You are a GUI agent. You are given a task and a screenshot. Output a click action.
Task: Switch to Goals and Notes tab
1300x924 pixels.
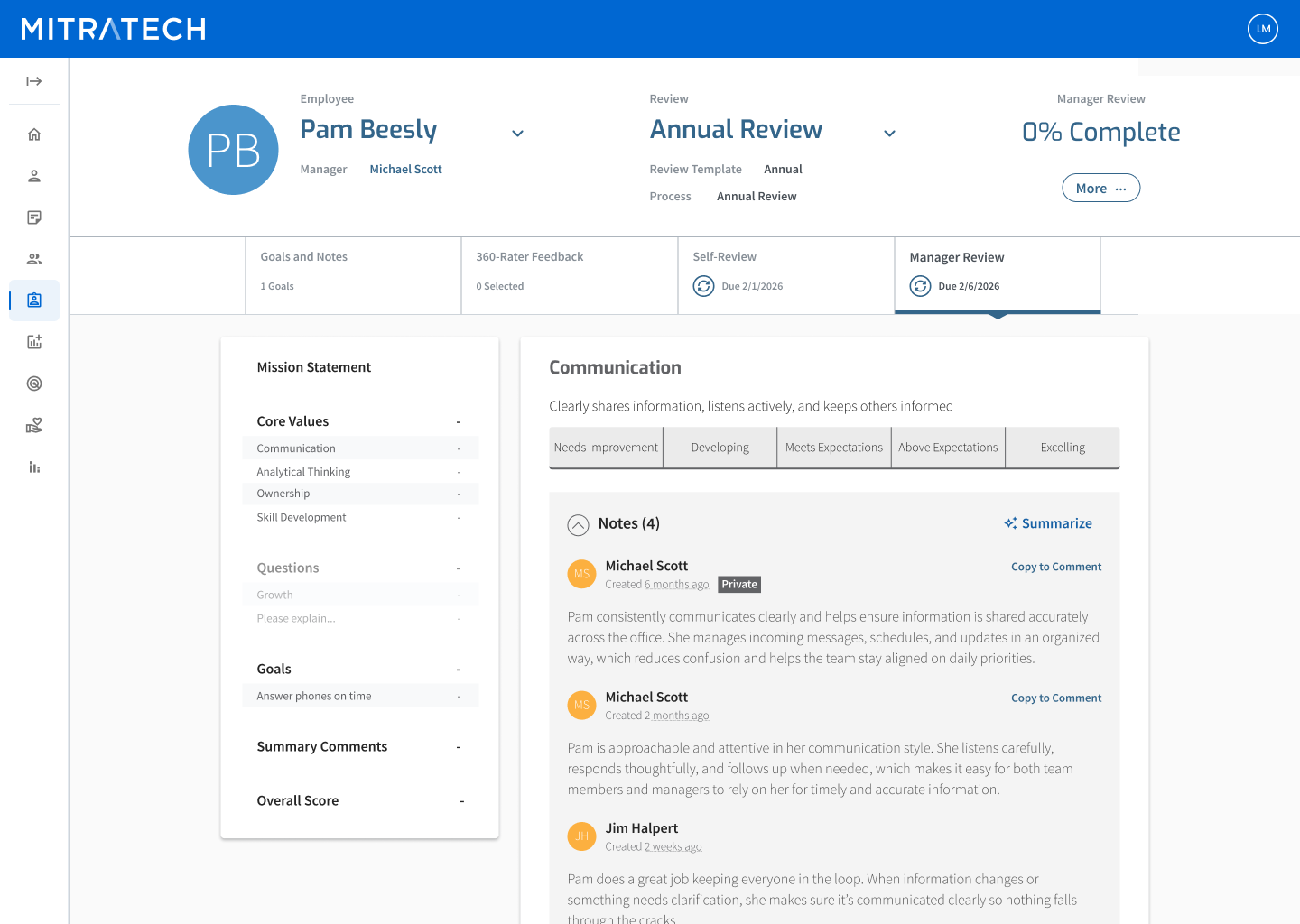[353, 275]
